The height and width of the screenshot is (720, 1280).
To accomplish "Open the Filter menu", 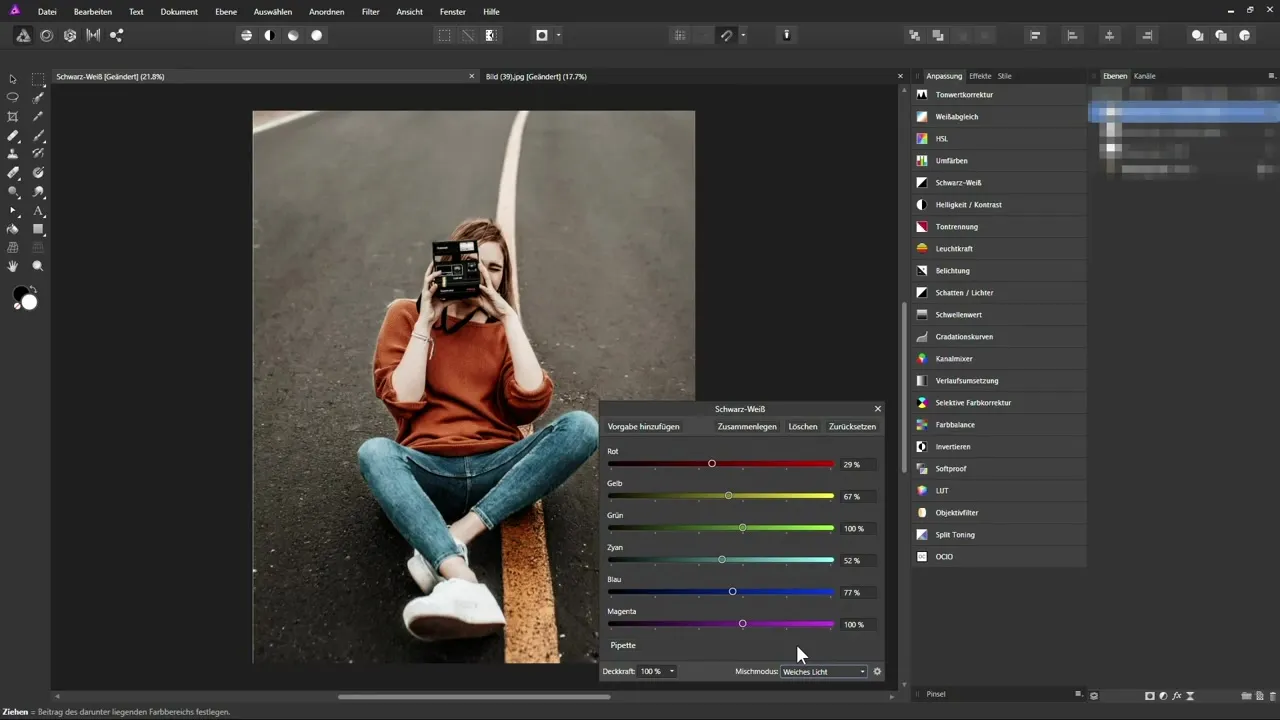I will pyautogui.click(x=371, y=11).
